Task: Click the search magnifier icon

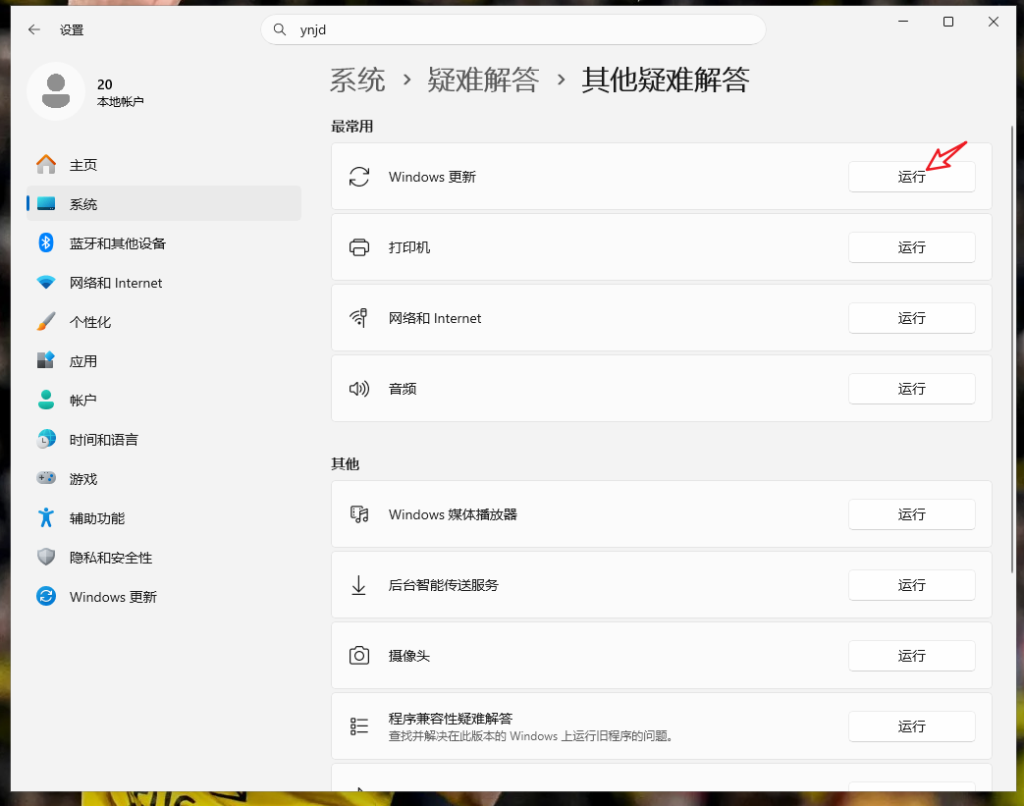Action: pos(280,29)
